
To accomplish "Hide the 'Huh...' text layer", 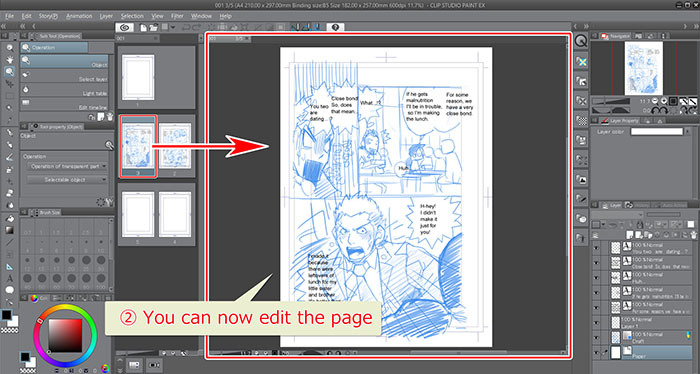I will pyautogui.click(x=596, y=278).
